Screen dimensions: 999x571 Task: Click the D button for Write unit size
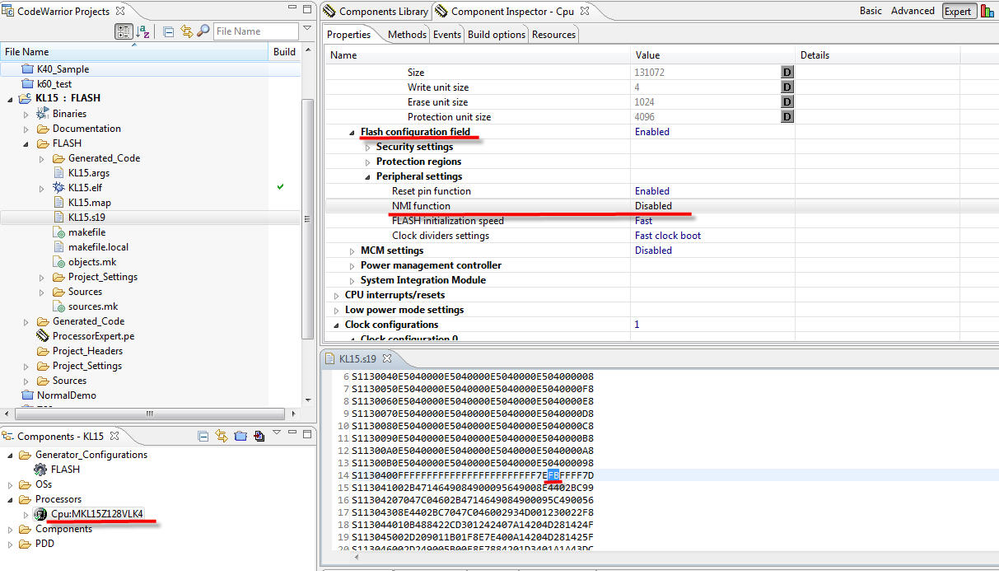[787, 87]
